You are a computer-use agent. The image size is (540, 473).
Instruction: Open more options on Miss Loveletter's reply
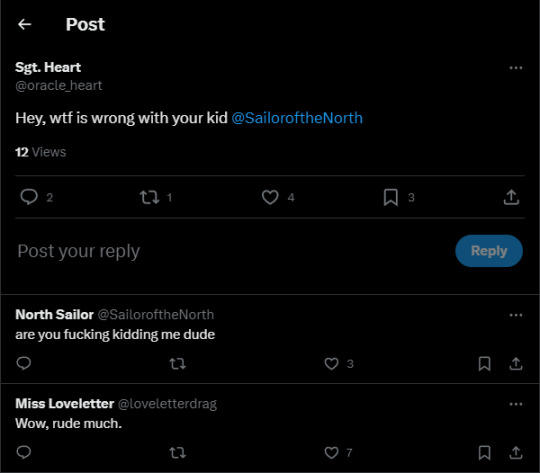click(516, 404)
